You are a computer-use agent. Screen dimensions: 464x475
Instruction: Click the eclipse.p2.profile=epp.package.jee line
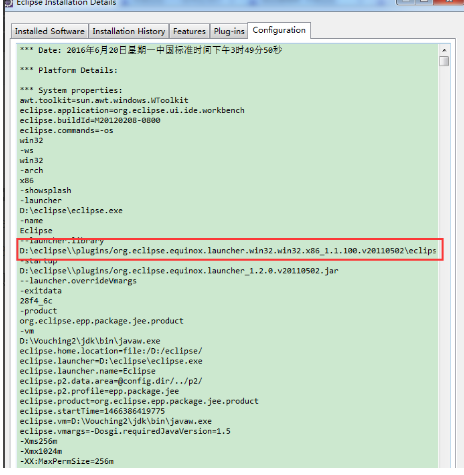click(x=99, y=391)
